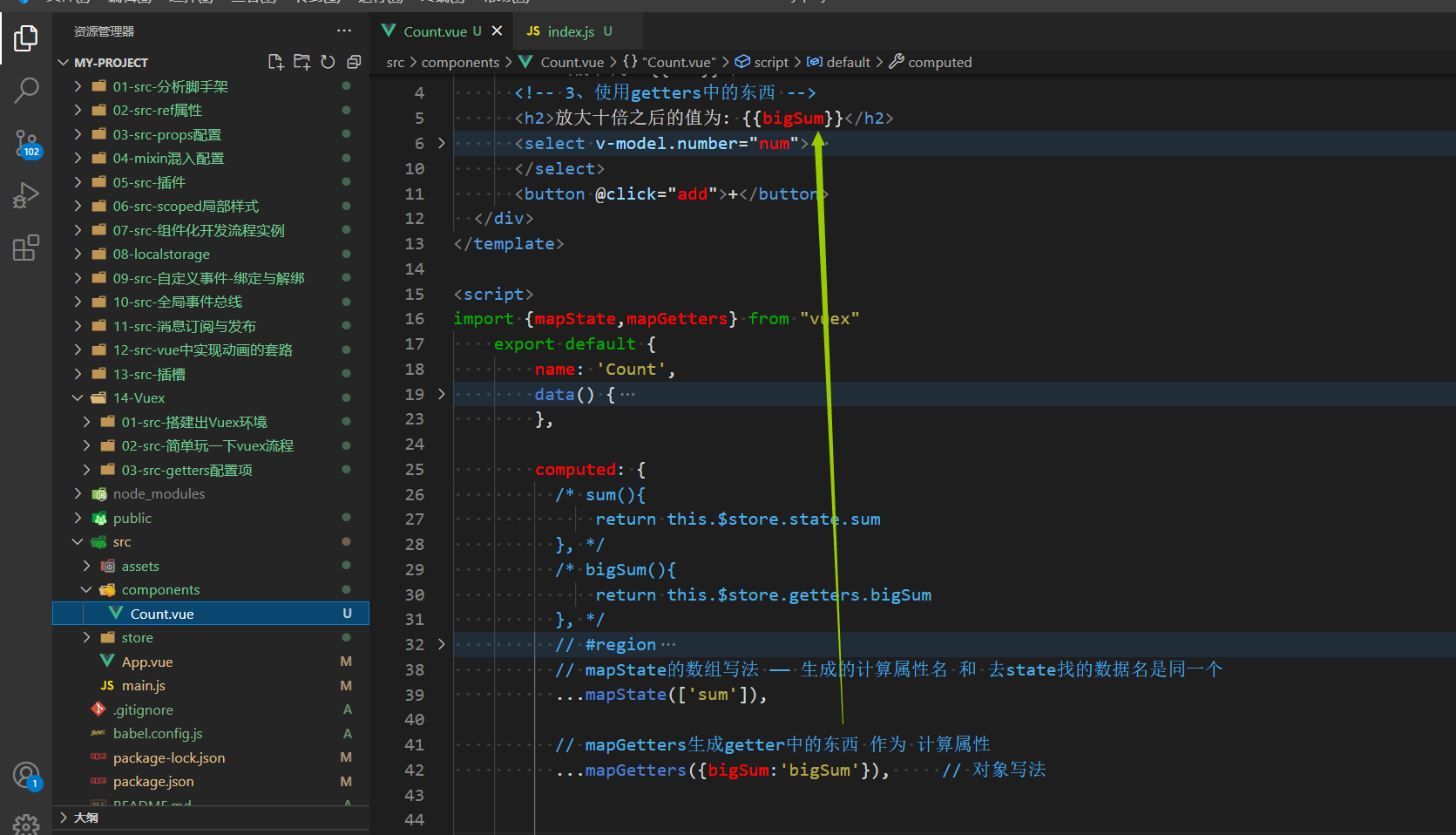Expand the 13-src-插槽 folder
Image resolution: width=1456 pixels, height=835 pixels.
[211, 374]
